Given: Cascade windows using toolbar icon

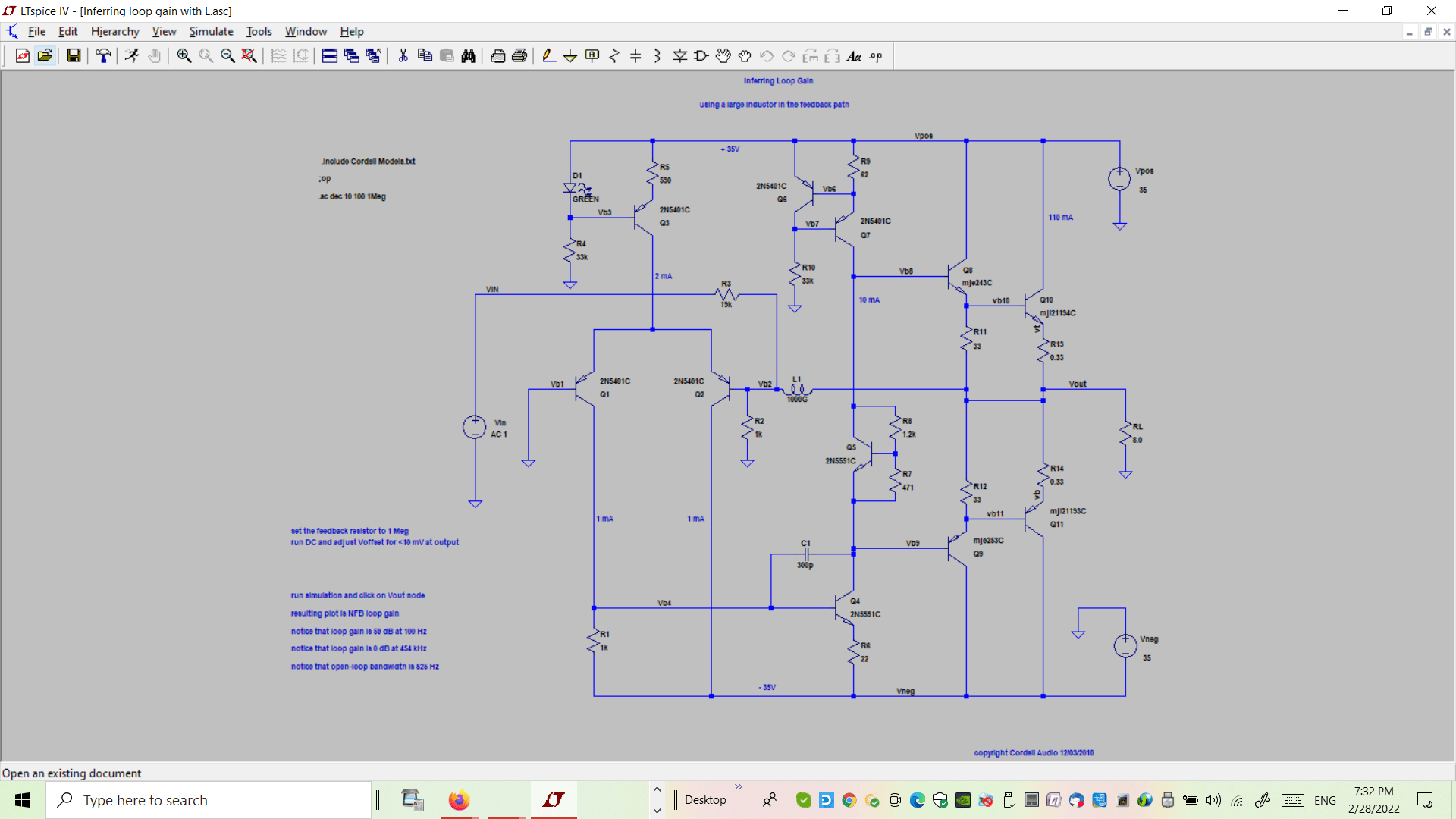Looking at the screenshot, I should click(x=351, y=56).
